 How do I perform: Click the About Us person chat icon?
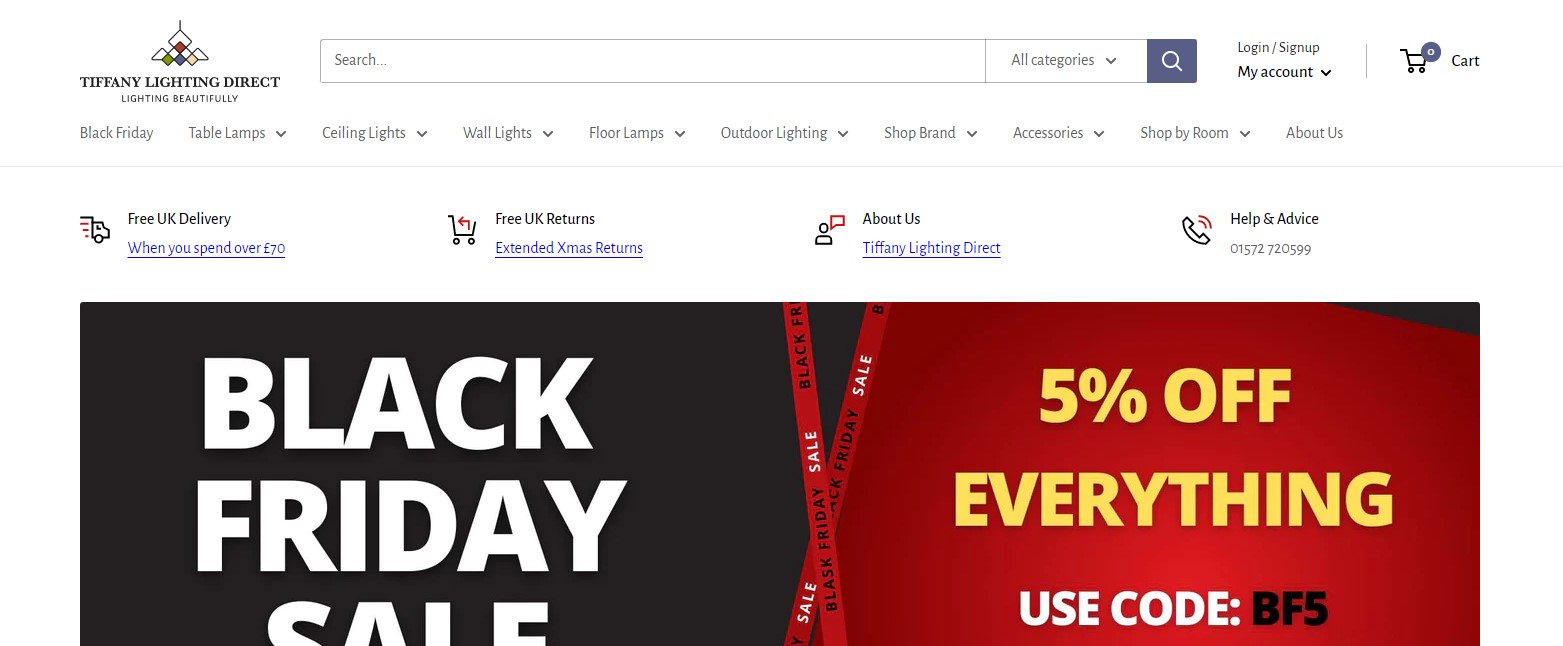pyautogui.click(x=830, y=230)
